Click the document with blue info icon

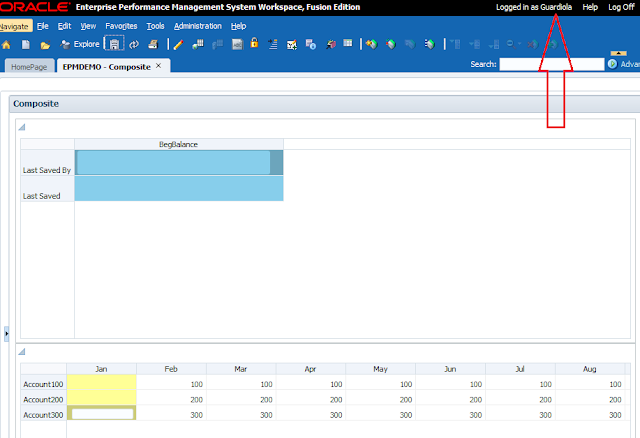tap(311, 44)
